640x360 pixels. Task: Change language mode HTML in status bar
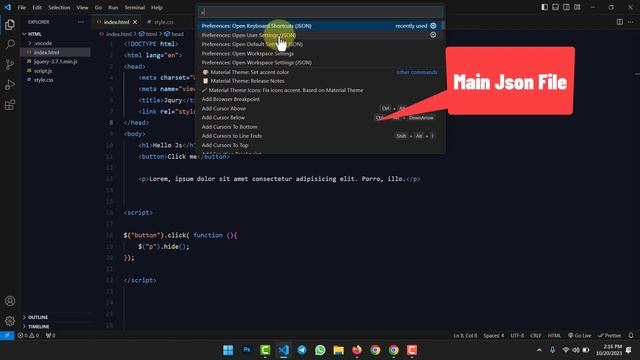pos(554,336)
